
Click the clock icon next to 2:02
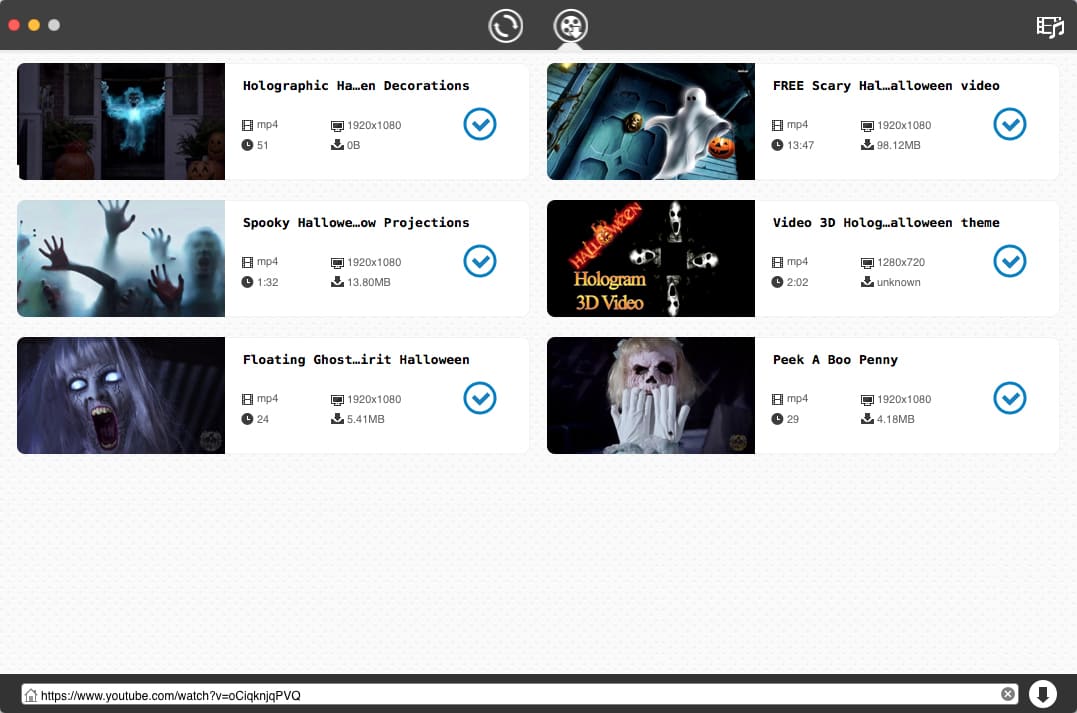pos(777,282)
